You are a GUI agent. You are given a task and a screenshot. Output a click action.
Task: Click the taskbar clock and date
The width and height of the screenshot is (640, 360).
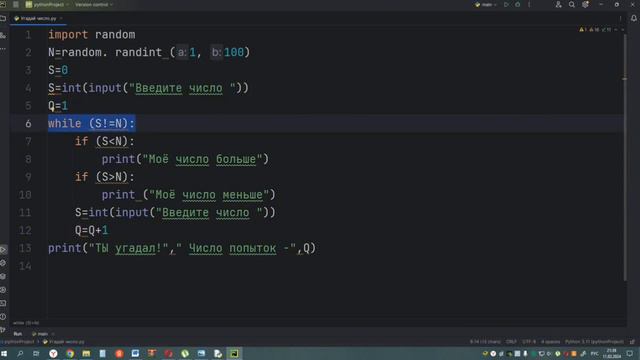click(611, 353)
